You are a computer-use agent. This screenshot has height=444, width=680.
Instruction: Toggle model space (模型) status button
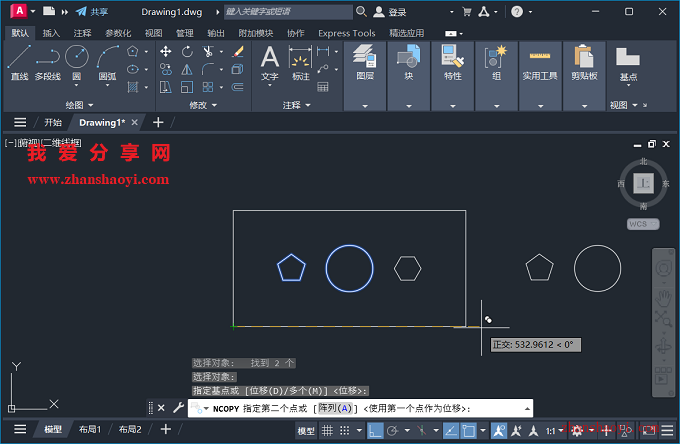coord(306,431)
